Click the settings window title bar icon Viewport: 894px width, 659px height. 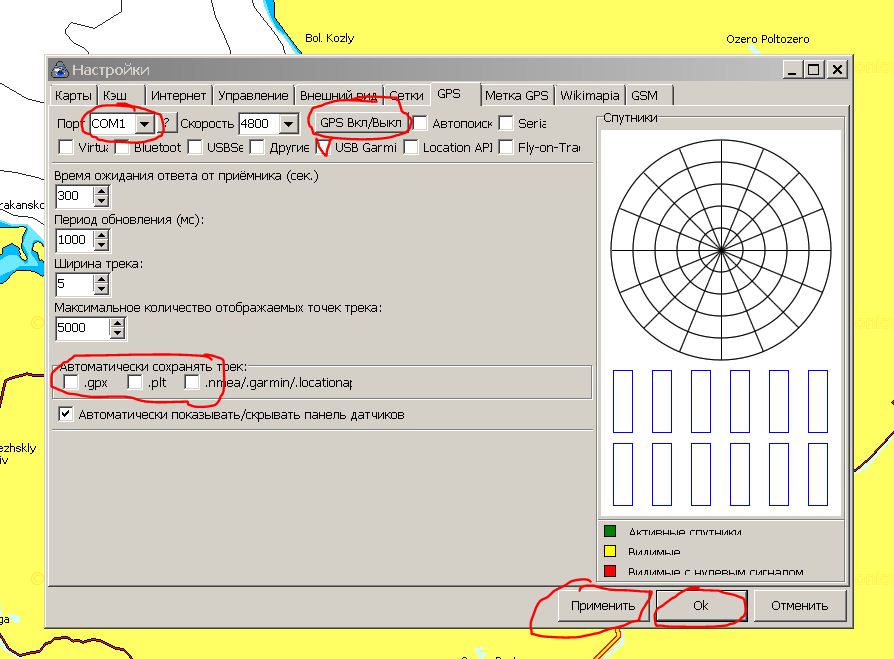(60, 69)
